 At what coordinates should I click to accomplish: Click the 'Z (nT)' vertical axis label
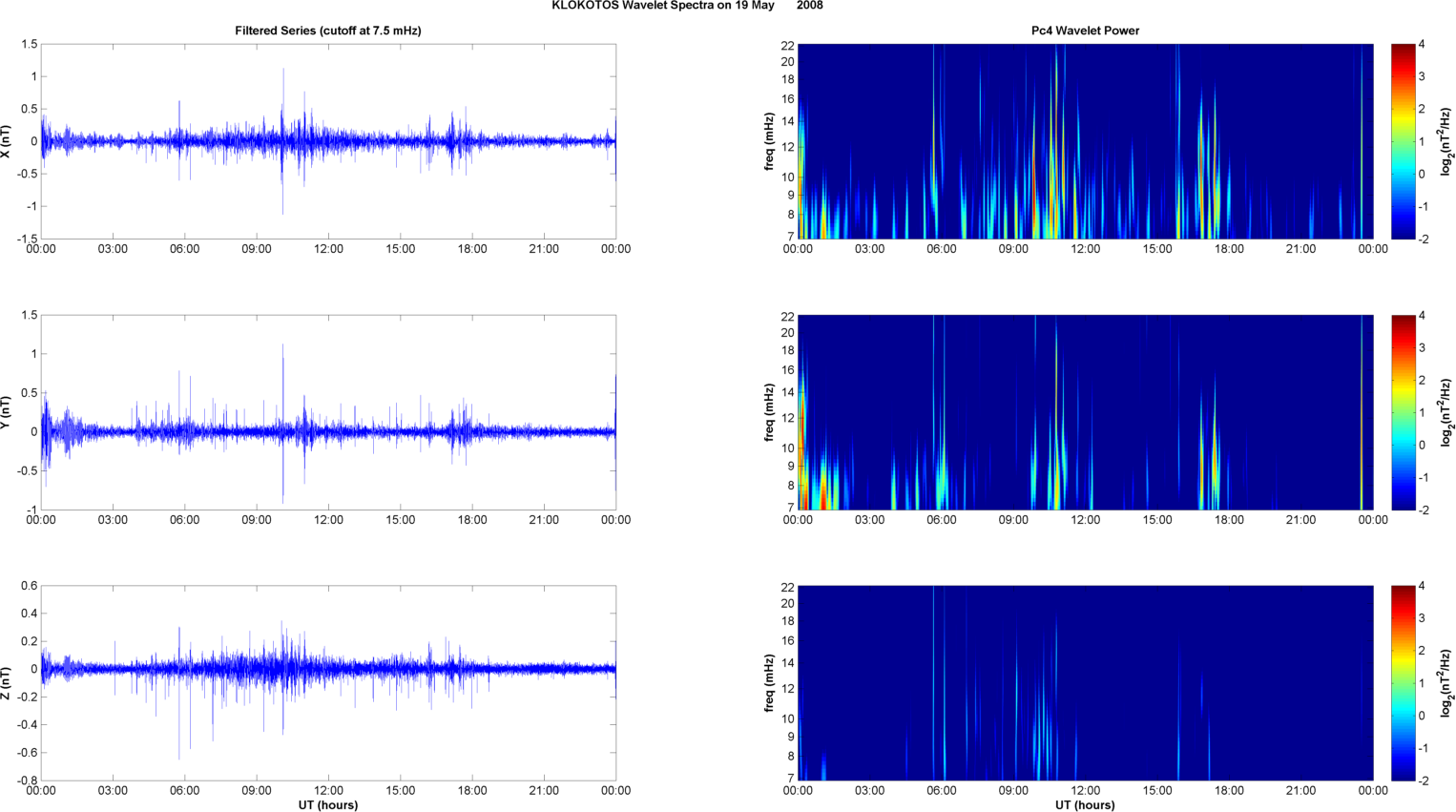[x=7, y=683]
